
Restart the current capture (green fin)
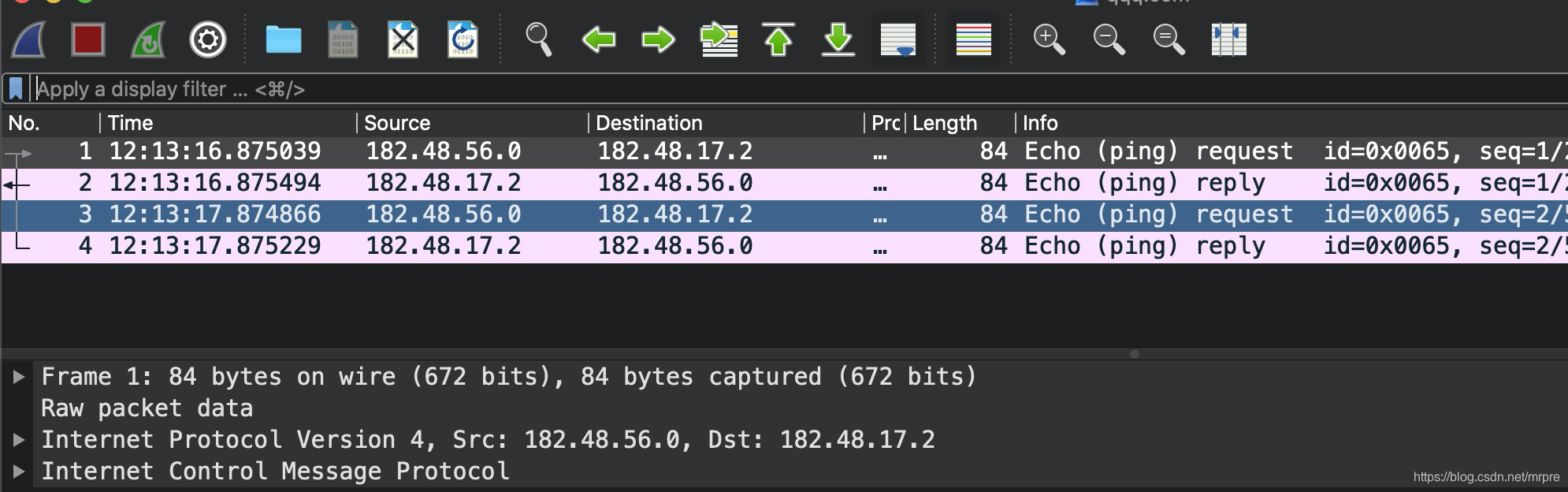[x=148, y=39]
